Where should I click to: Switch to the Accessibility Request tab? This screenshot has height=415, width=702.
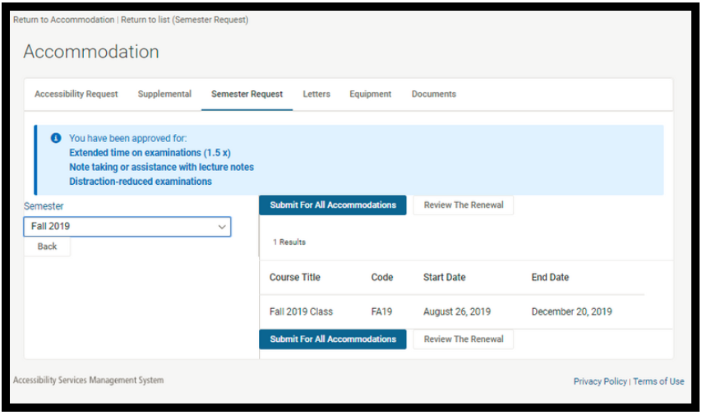tap(76, 94)
